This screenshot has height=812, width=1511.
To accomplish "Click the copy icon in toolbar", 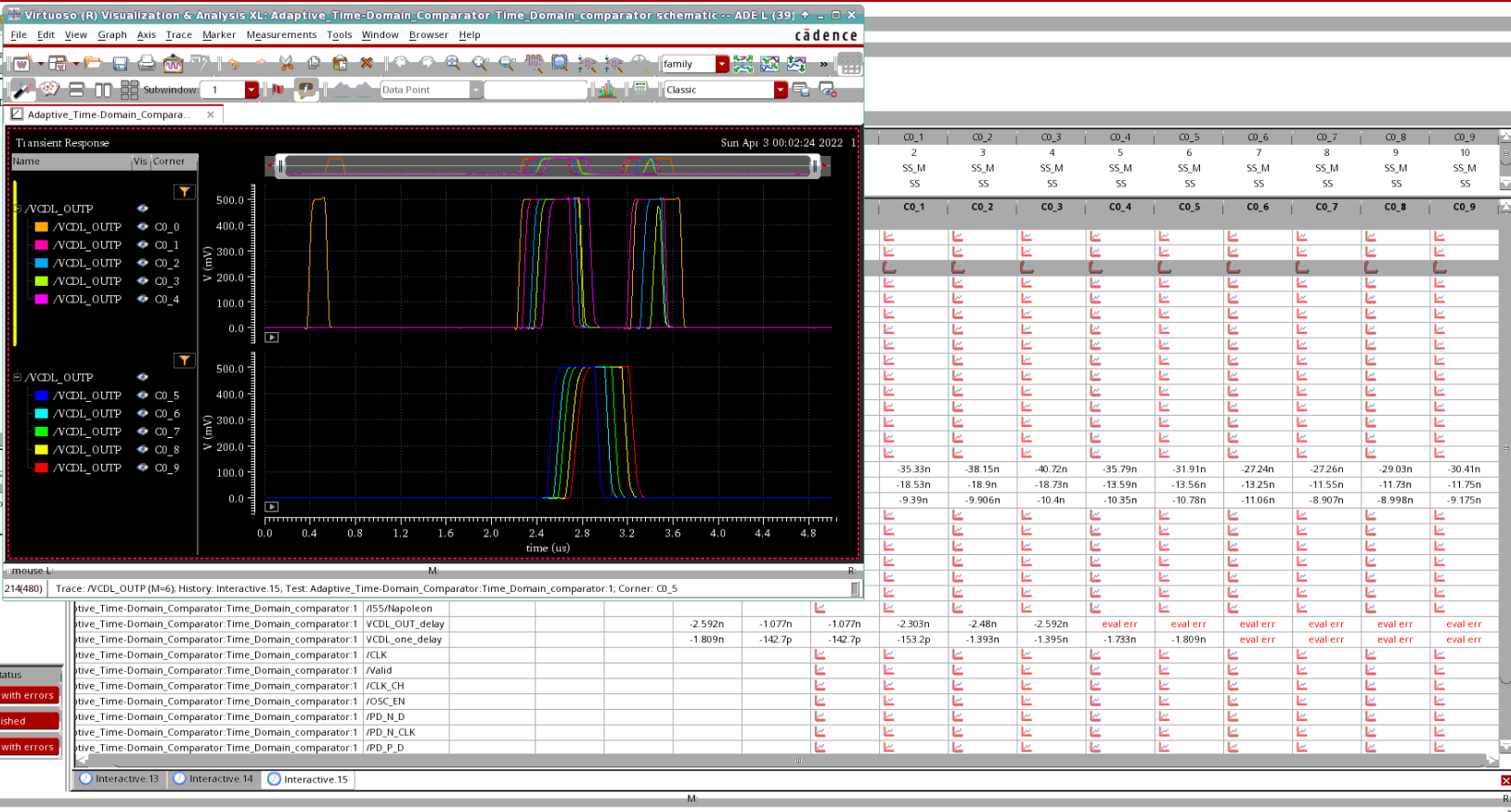I will coord(314,63).
